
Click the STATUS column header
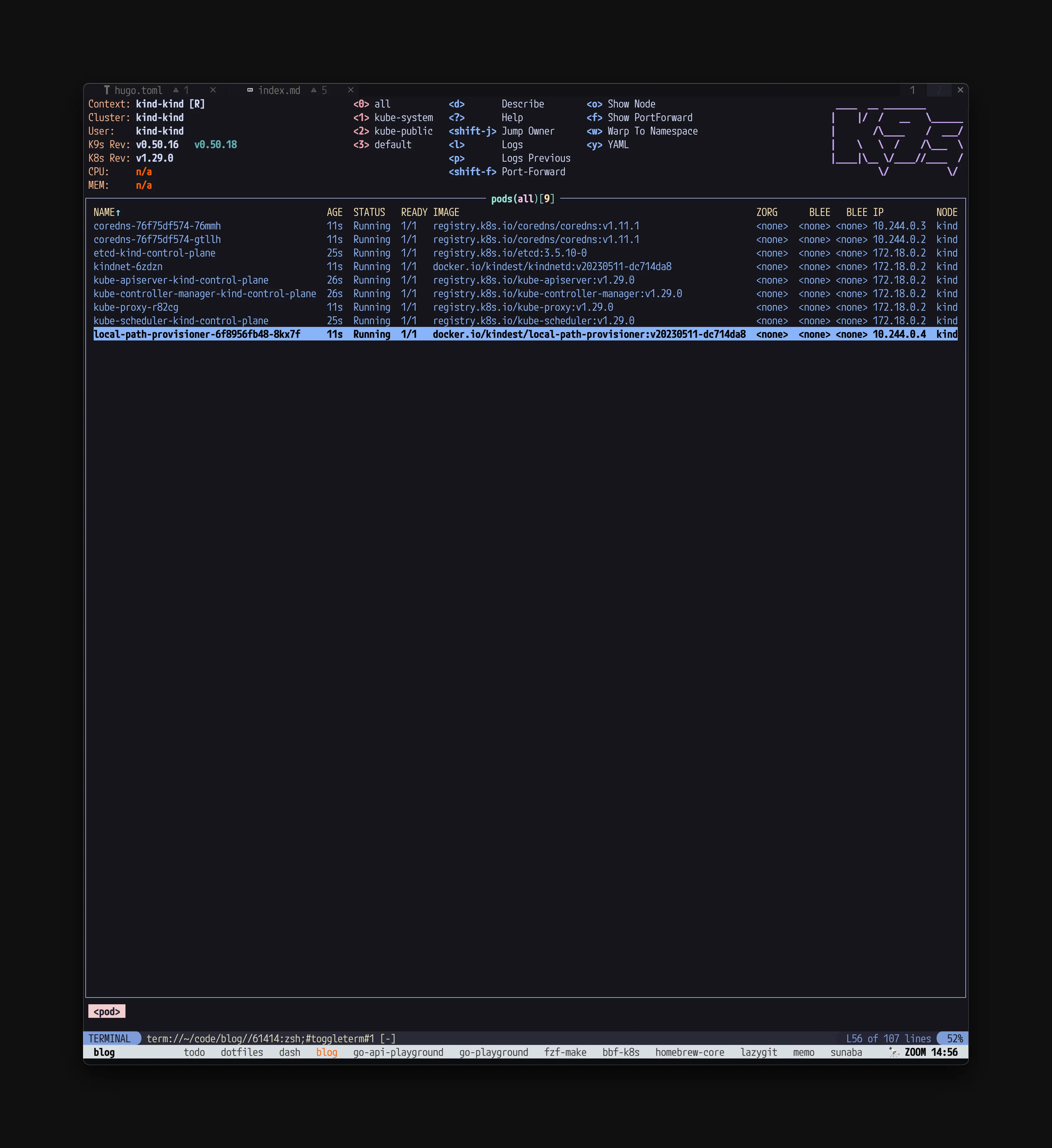pos(369,212)
